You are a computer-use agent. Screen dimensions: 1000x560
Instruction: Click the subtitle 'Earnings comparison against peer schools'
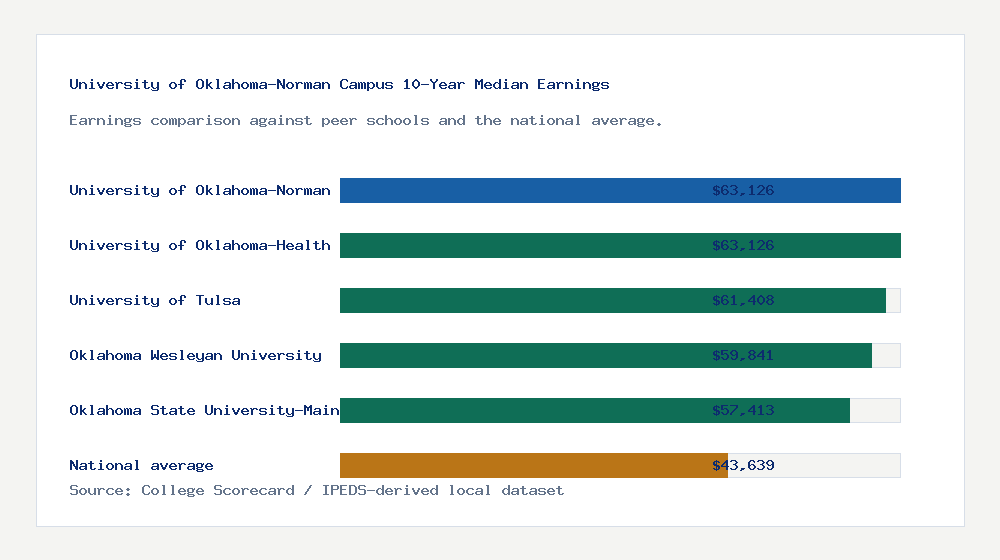point(366,121)
